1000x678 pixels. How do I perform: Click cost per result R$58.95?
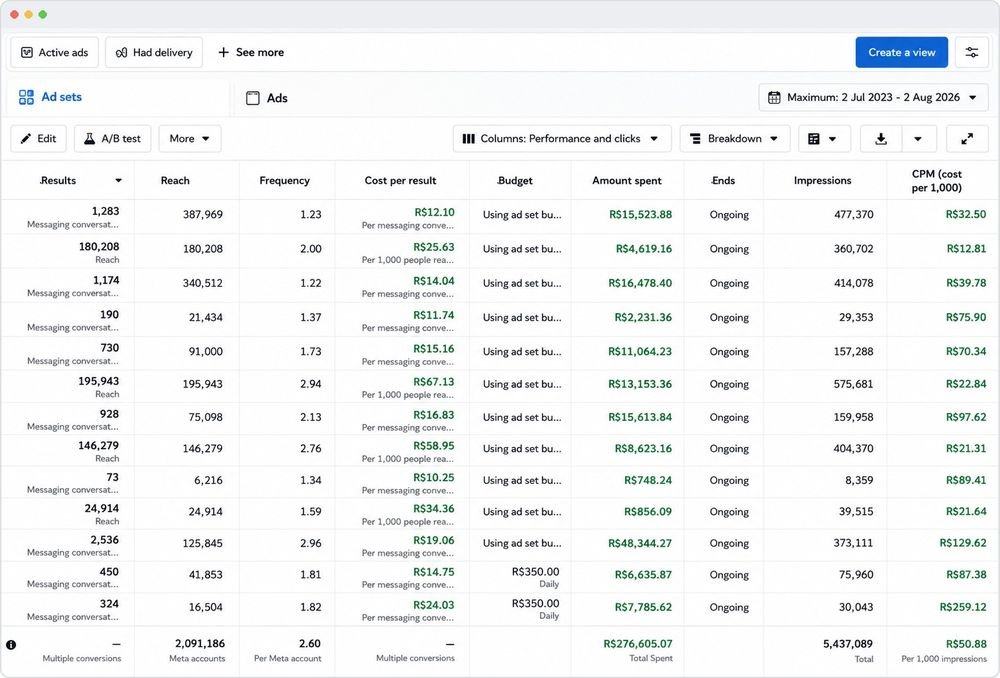(x=434, y=446)
